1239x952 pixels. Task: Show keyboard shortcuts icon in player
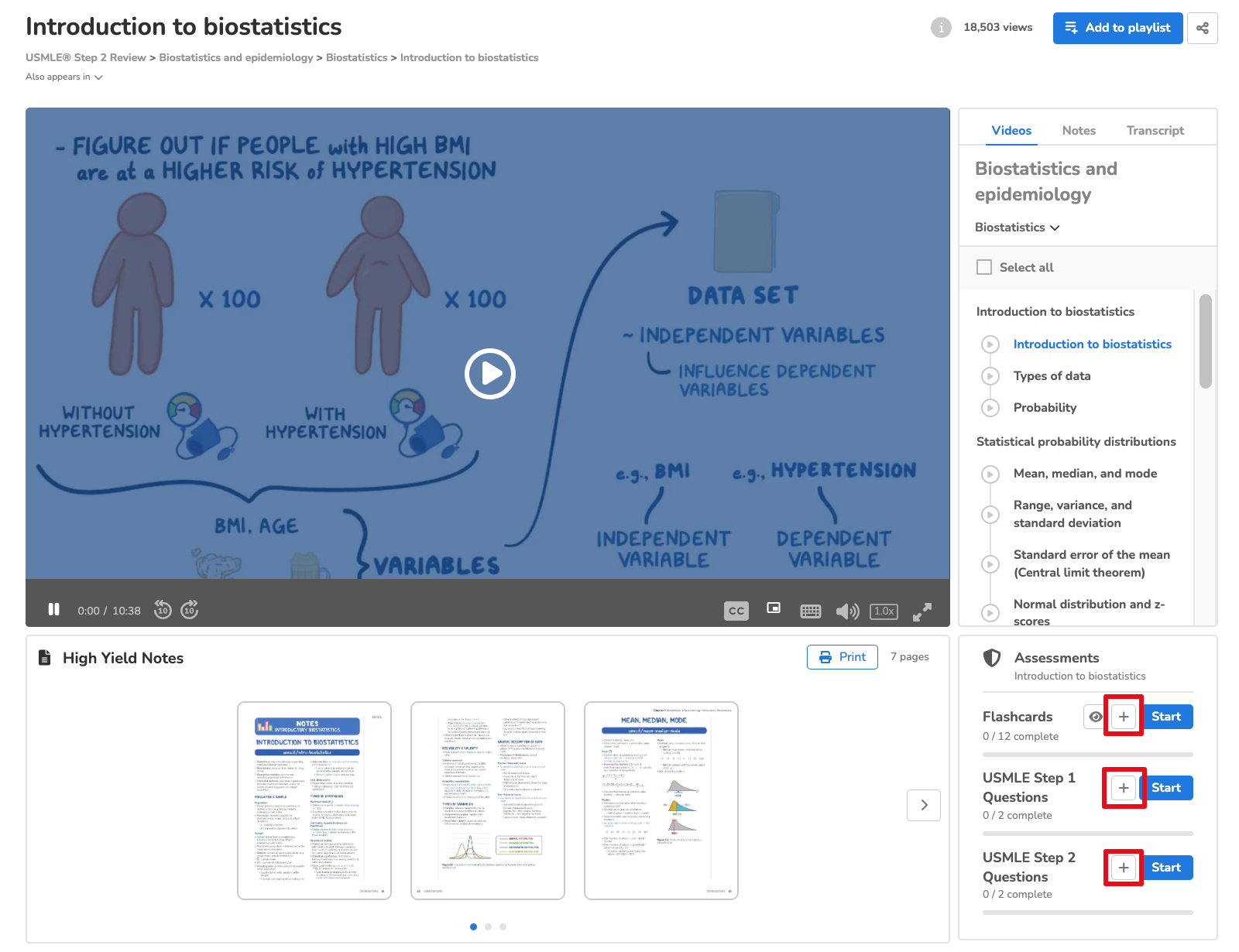(x=810, y=611)
